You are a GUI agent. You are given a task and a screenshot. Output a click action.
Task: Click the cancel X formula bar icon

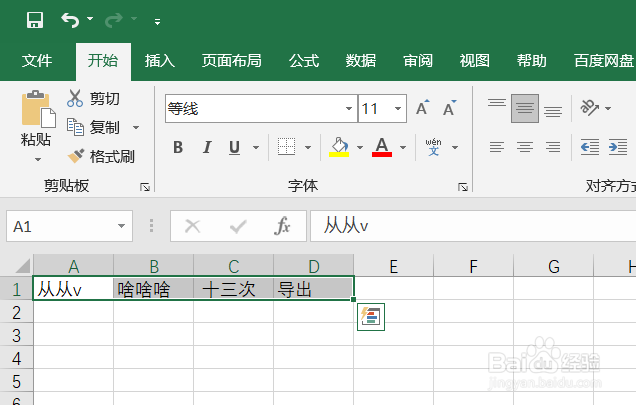tap(192, 226)
